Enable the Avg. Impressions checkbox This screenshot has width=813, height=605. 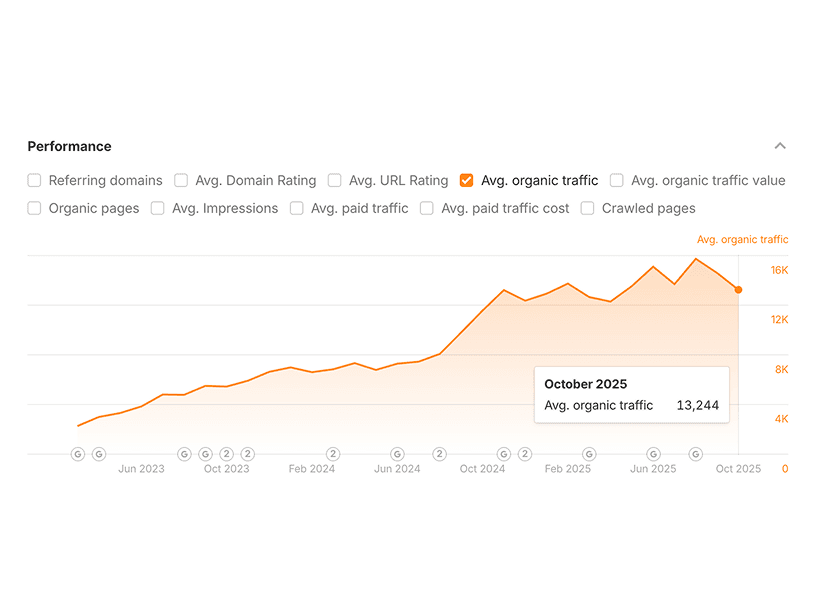click(x=158, y=209)
